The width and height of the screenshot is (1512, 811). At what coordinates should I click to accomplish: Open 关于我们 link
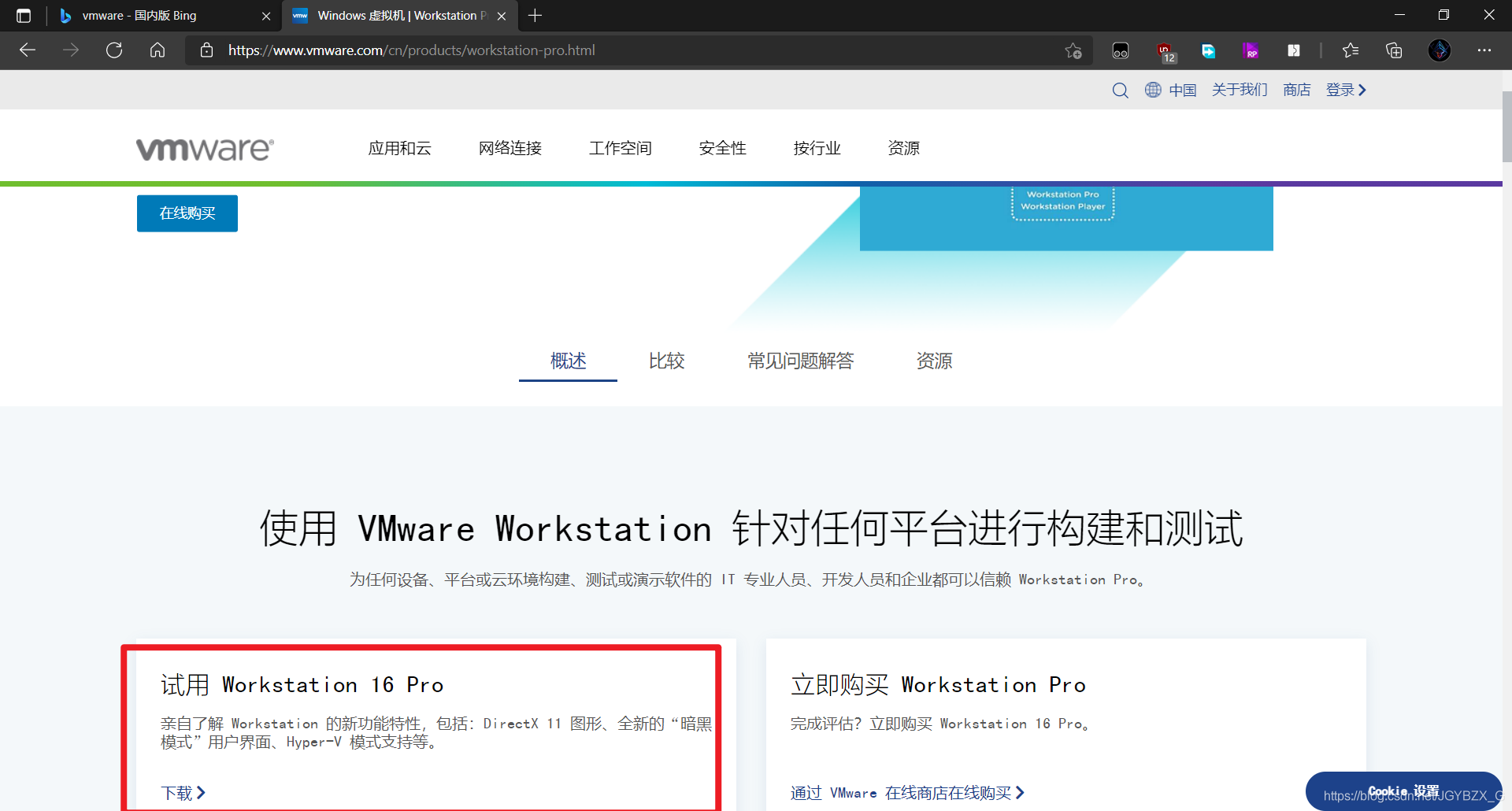(x=1240, y=90)
